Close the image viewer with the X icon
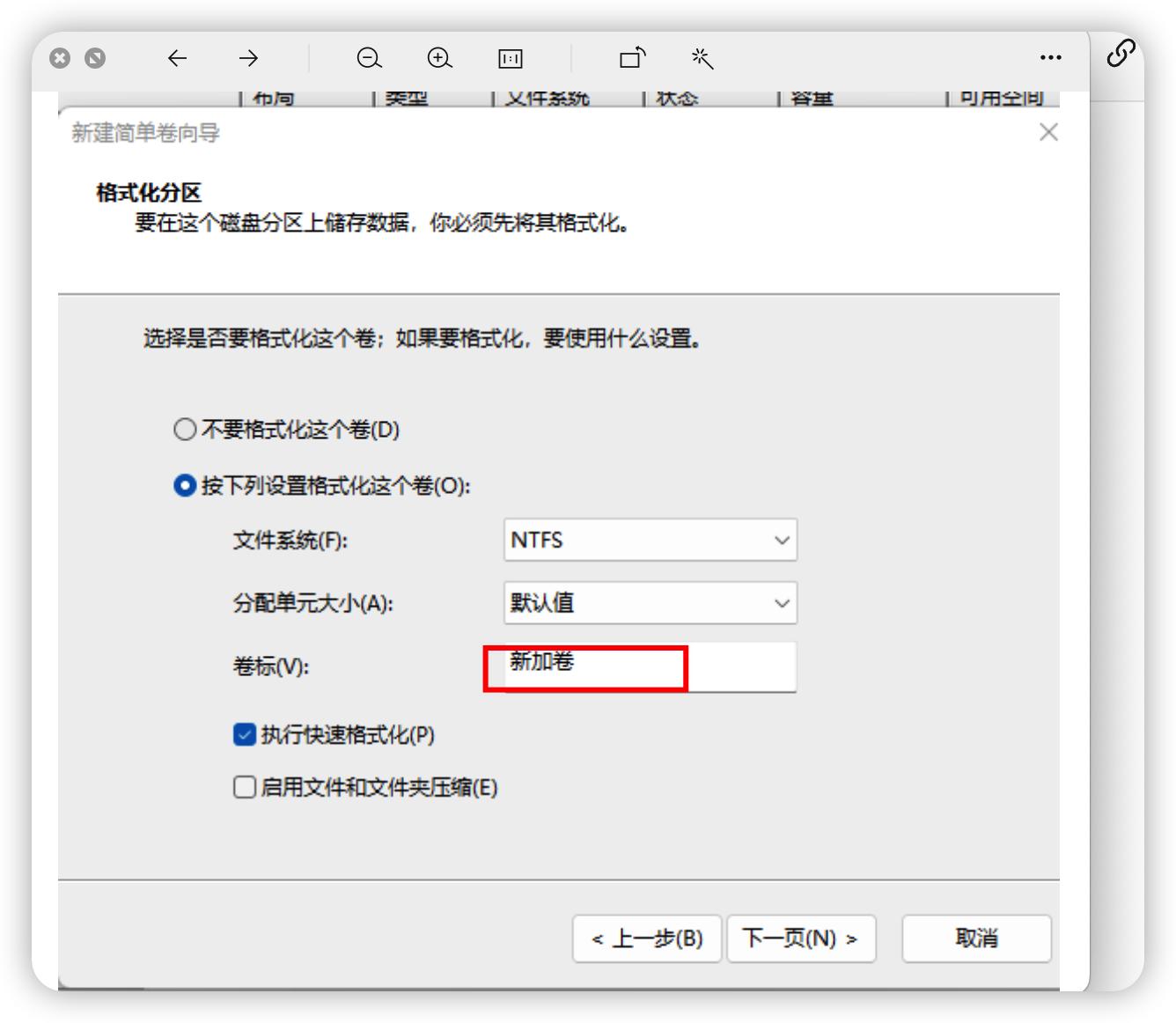This screenshot has width=1176, height=1023. [60, 58]
